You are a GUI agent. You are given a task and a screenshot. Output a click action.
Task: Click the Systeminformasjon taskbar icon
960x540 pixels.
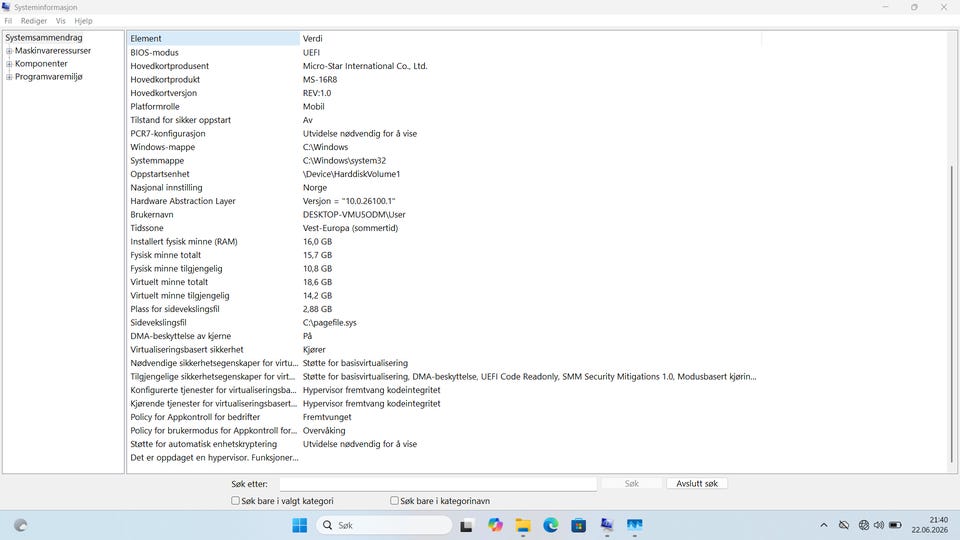tap(607, 525)
